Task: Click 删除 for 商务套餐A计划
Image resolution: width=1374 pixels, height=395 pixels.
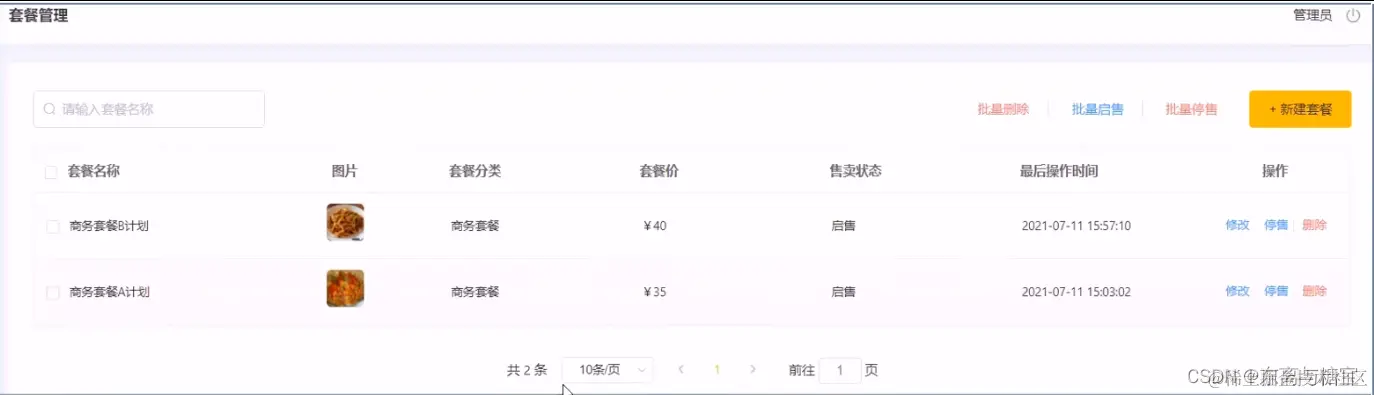Action: [x=1314, y=291]
